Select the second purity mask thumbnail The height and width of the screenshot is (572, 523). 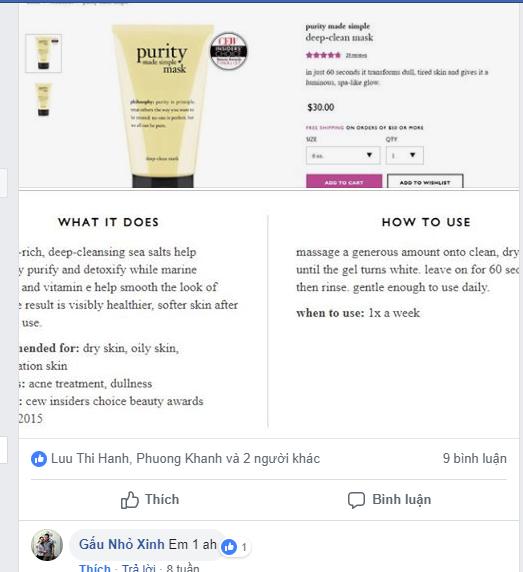click(43, 99)
